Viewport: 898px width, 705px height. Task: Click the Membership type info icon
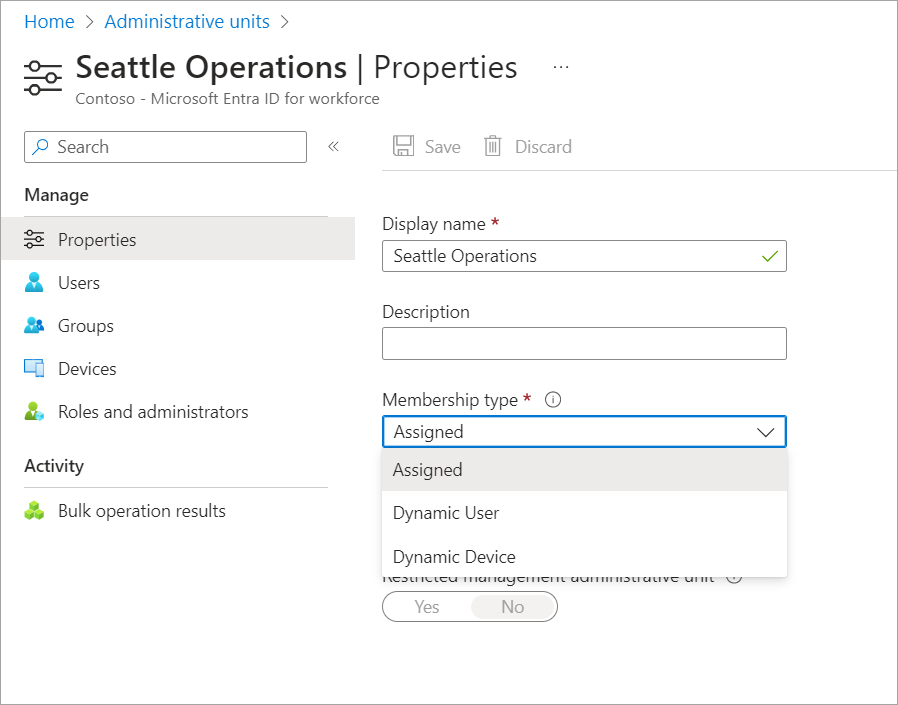tap(553, 400)
